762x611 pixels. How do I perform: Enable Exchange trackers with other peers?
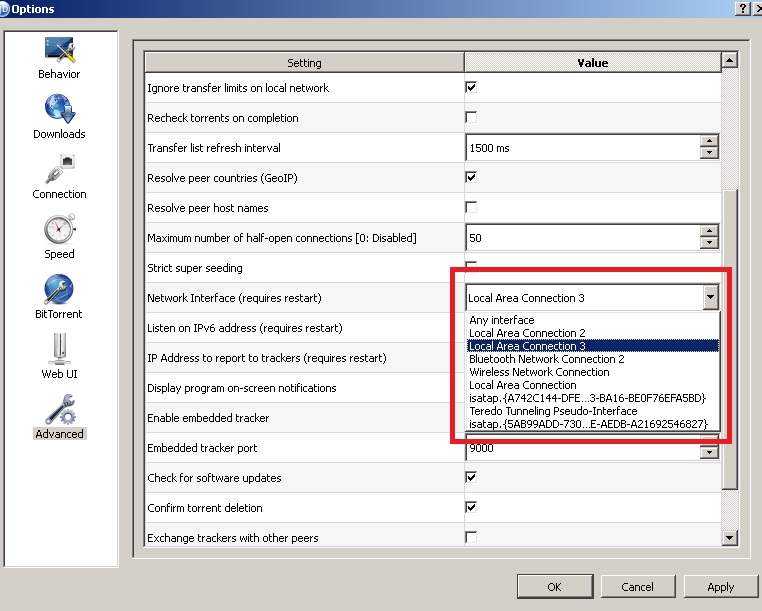tap(471, 537)
